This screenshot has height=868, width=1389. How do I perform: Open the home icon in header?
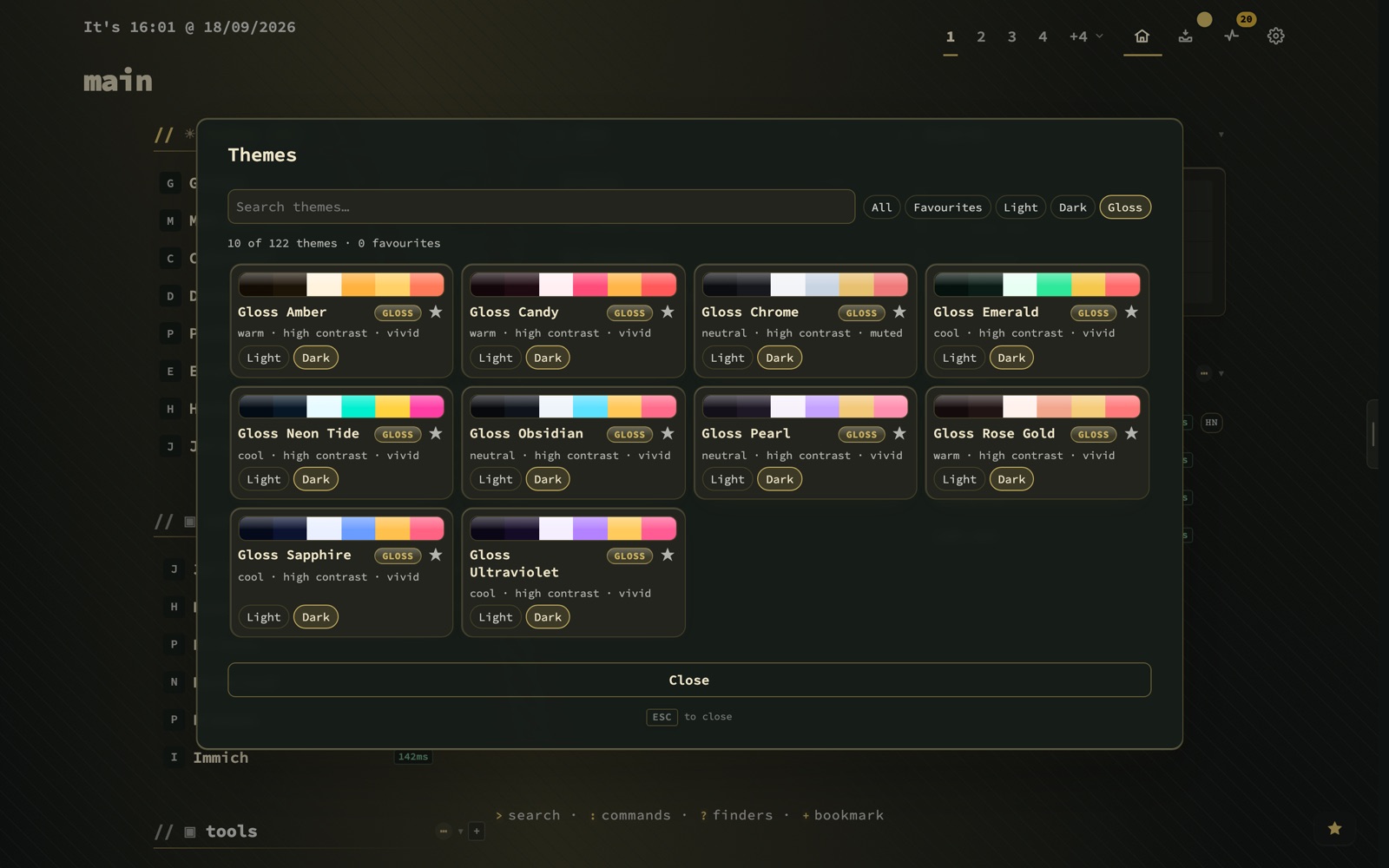pos(1142,36)
